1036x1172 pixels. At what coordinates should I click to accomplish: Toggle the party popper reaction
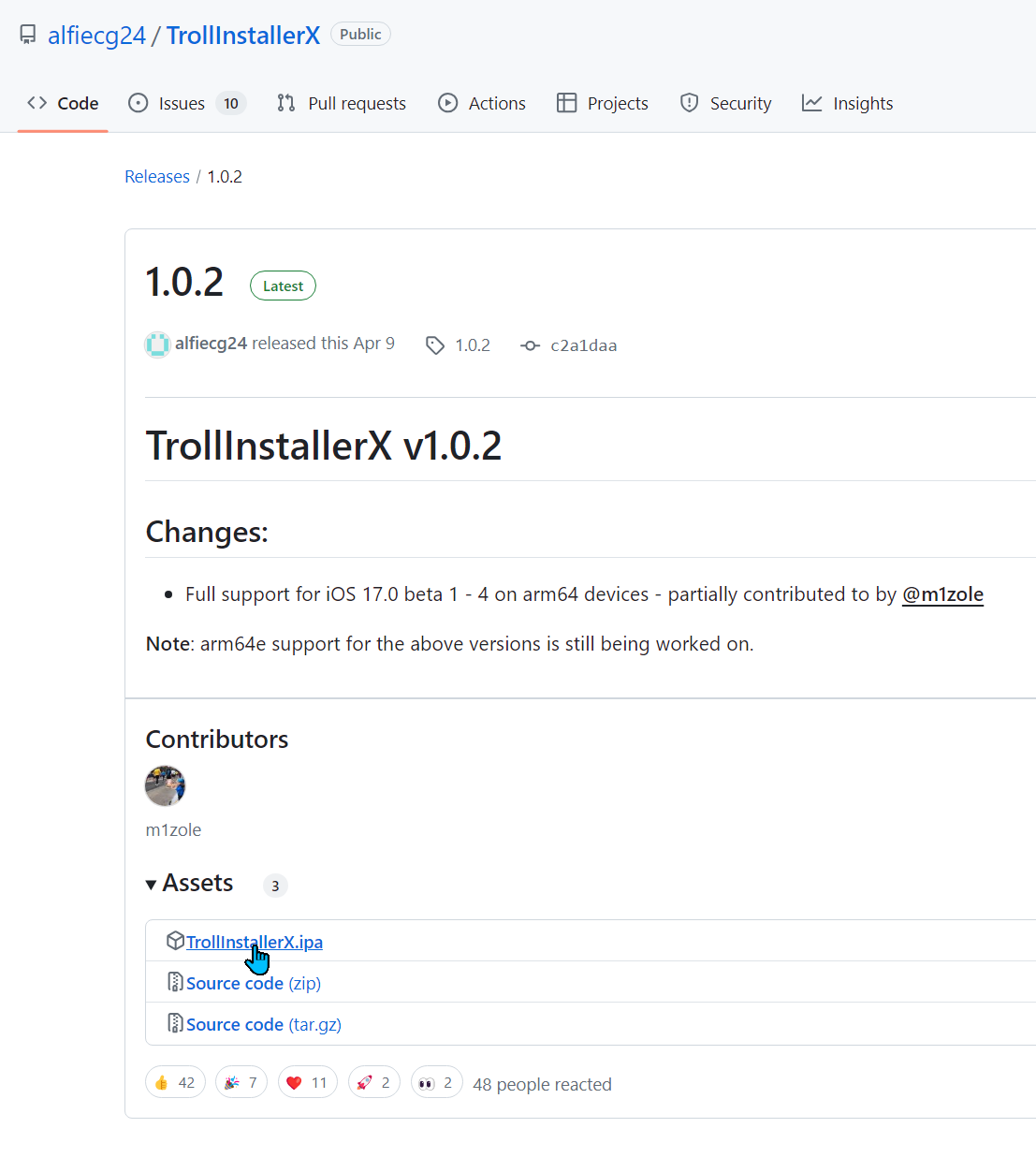tap(241, 1082)
